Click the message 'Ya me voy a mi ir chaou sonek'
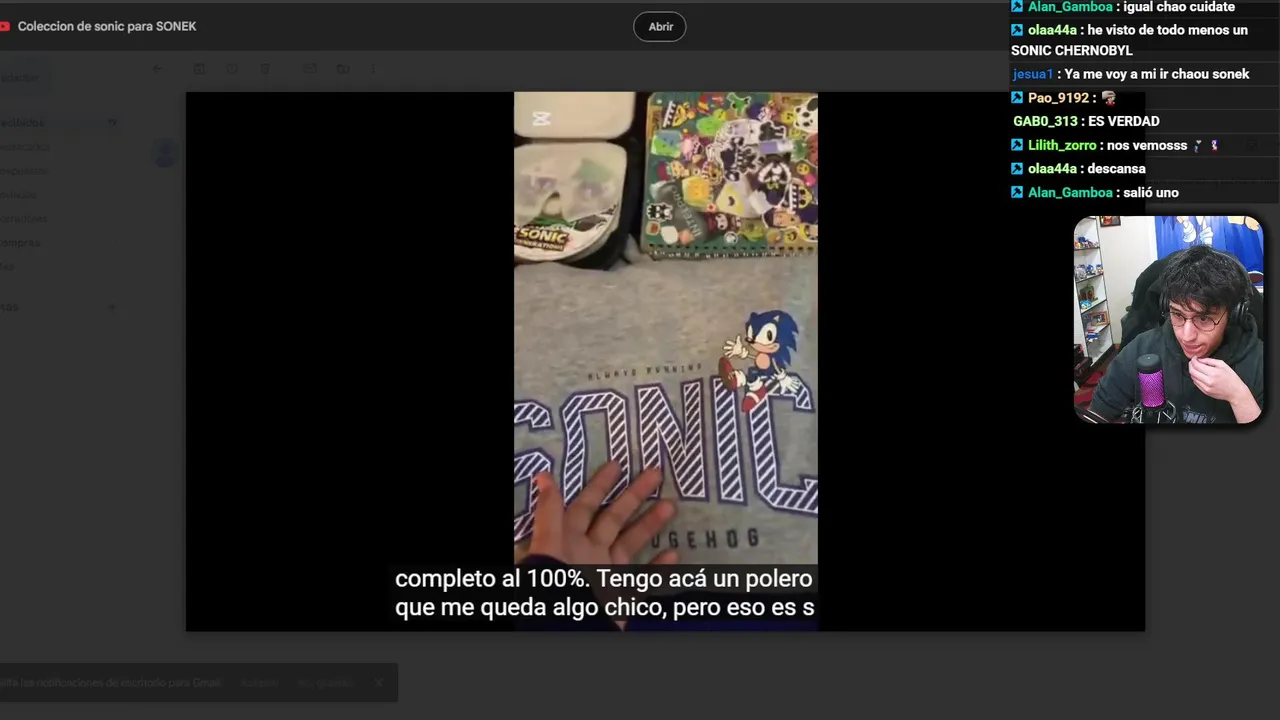This screenshot has width=1280, height=720. pos(1157,74)
